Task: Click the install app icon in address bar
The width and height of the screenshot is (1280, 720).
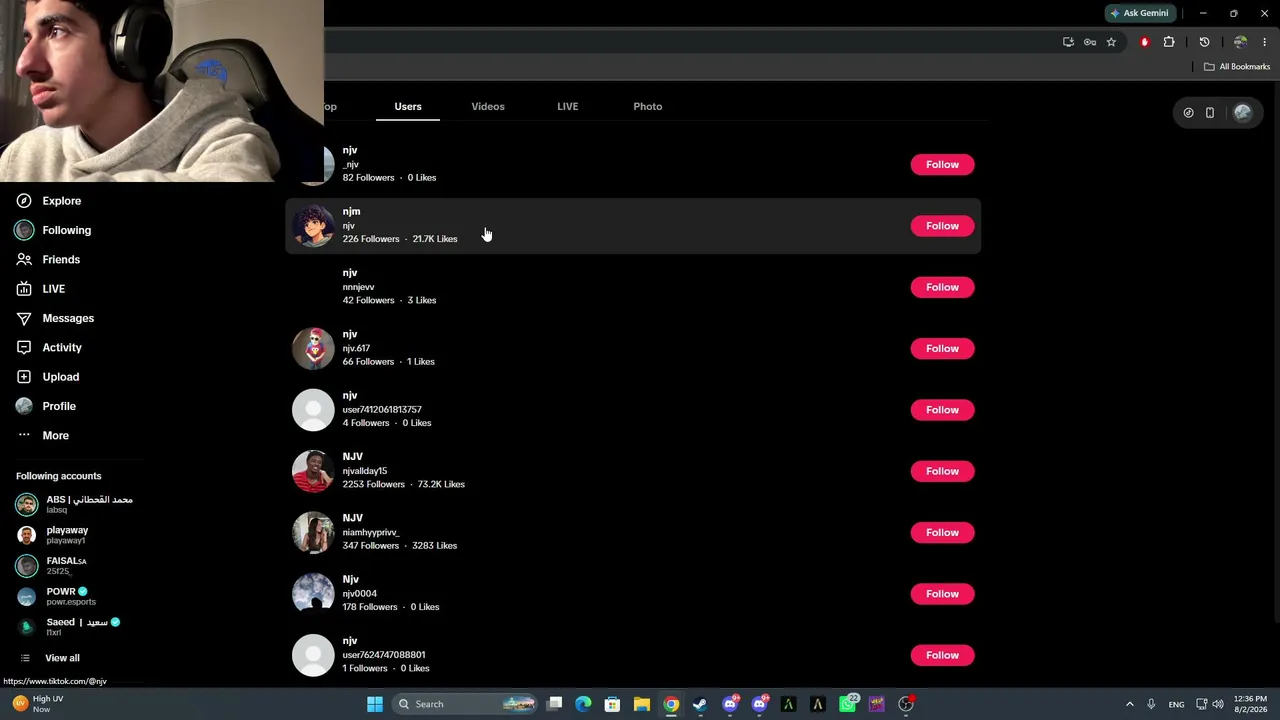Action: pos(1068,42)
